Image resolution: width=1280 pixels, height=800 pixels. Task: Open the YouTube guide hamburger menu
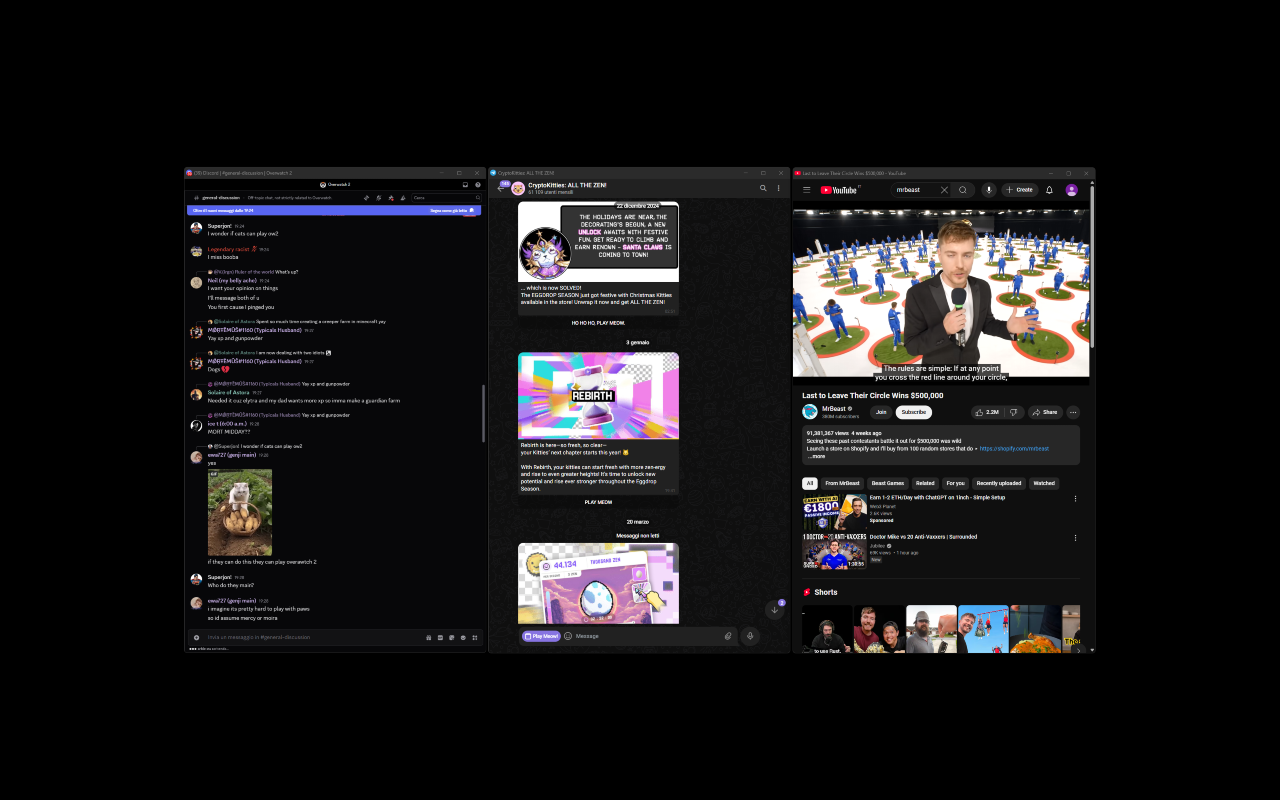[805, 189]
